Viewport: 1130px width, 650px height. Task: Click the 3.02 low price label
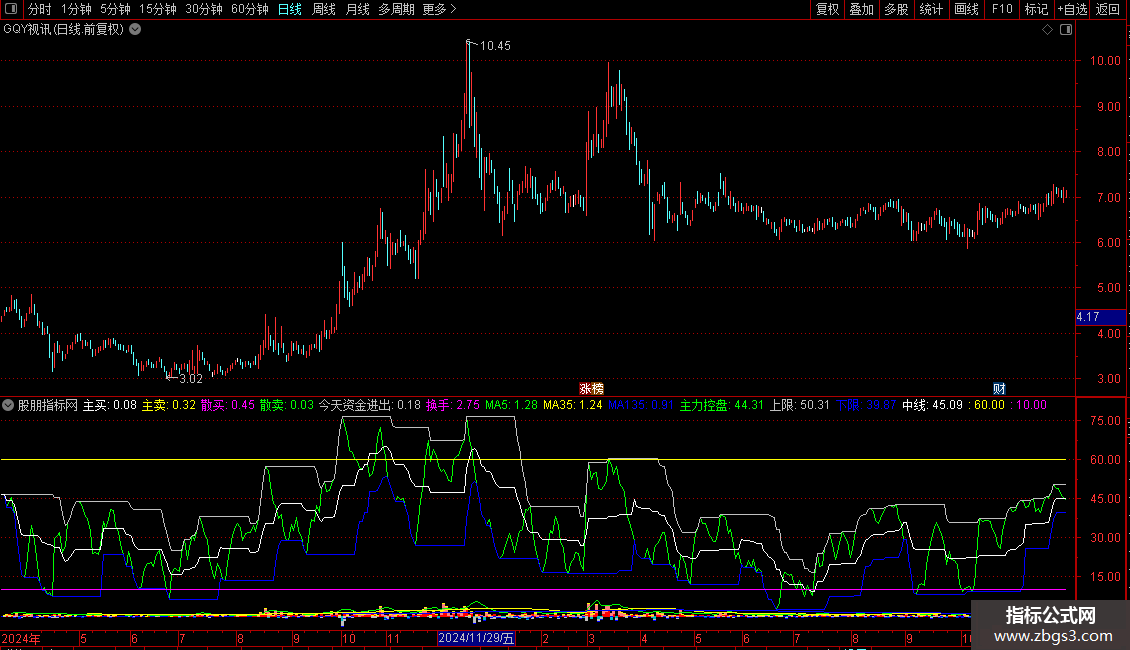click(191, 379)
